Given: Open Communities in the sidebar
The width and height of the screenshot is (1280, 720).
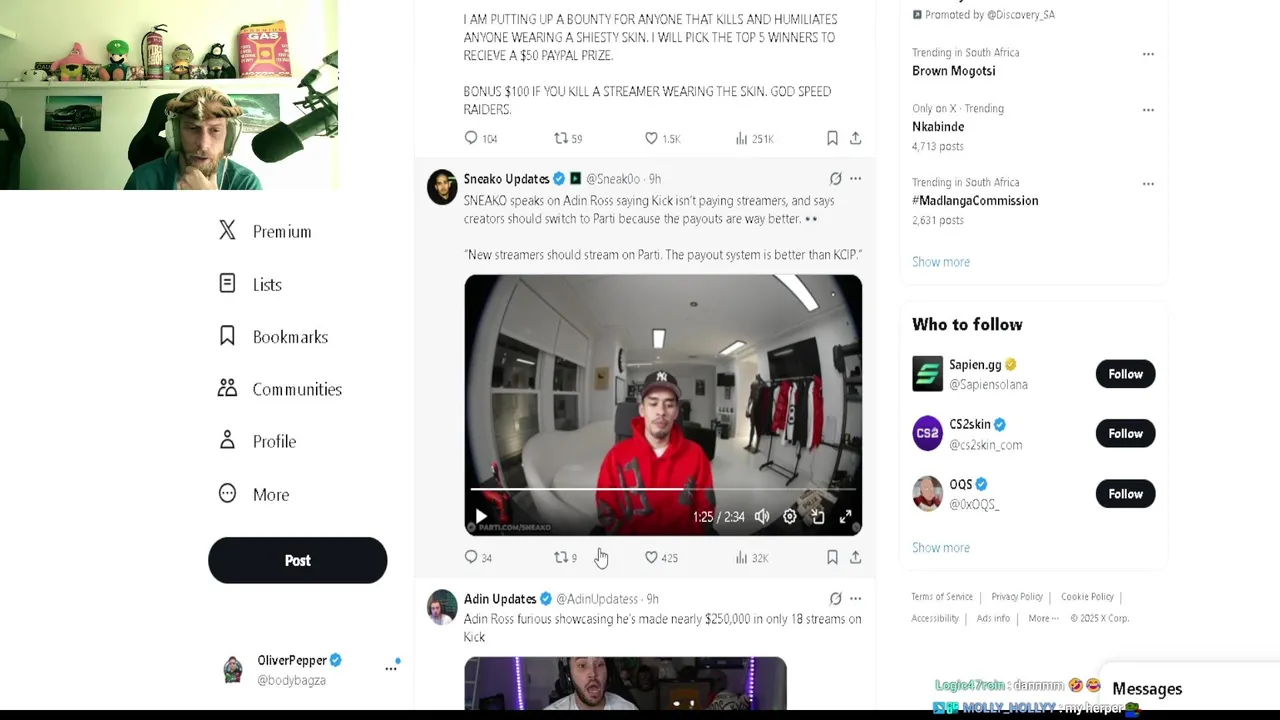Looking at the screenshot, I should (x=280, y=389).
